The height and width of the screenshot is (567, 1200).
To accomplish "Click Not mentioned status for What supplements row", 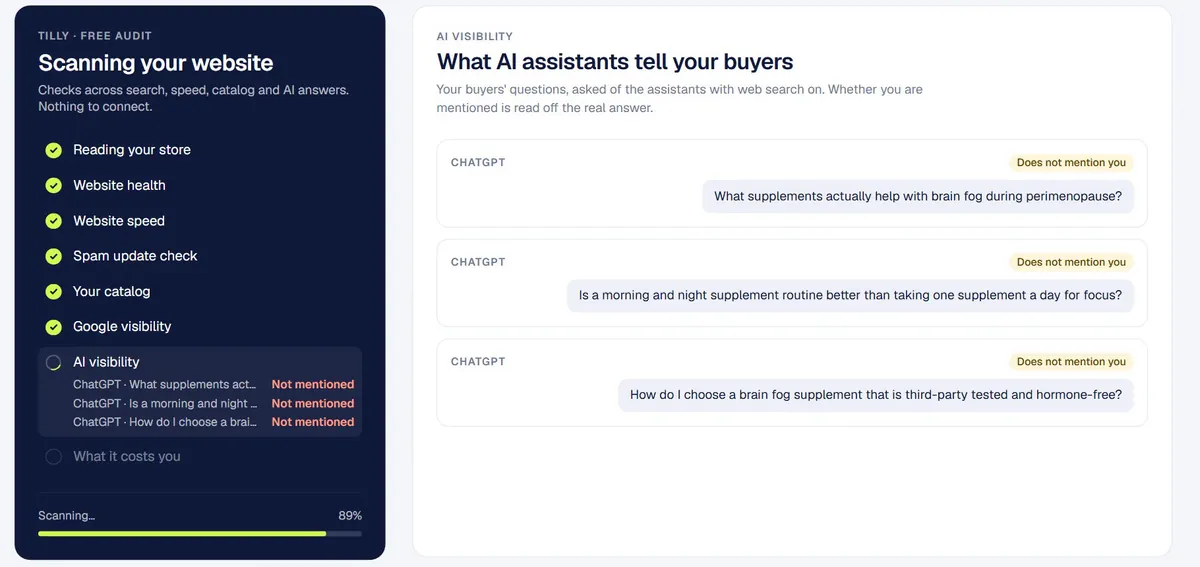I will coord(313,384).
